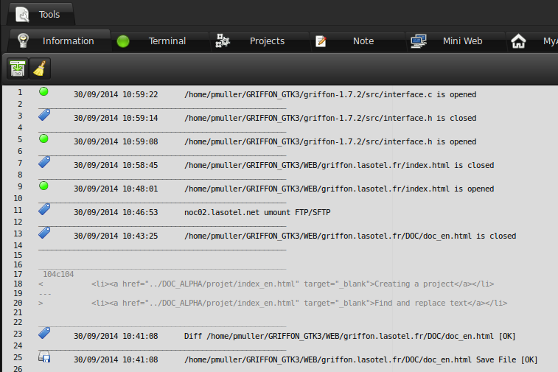Click timestamp 30/09/2014 10:48:01

(x=116, y=189)
